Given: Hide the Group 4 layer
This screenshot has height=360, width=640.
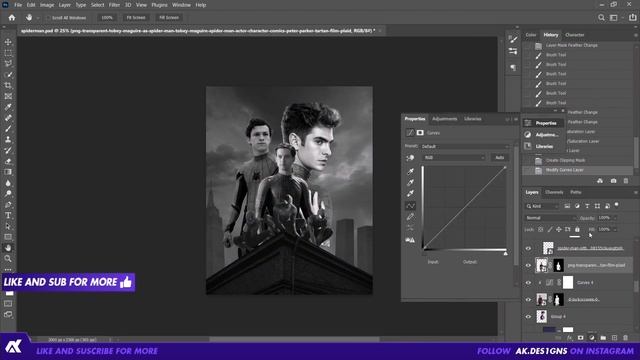Looking at the screenshot, I should pyautogui.click(x=528, y=317).
